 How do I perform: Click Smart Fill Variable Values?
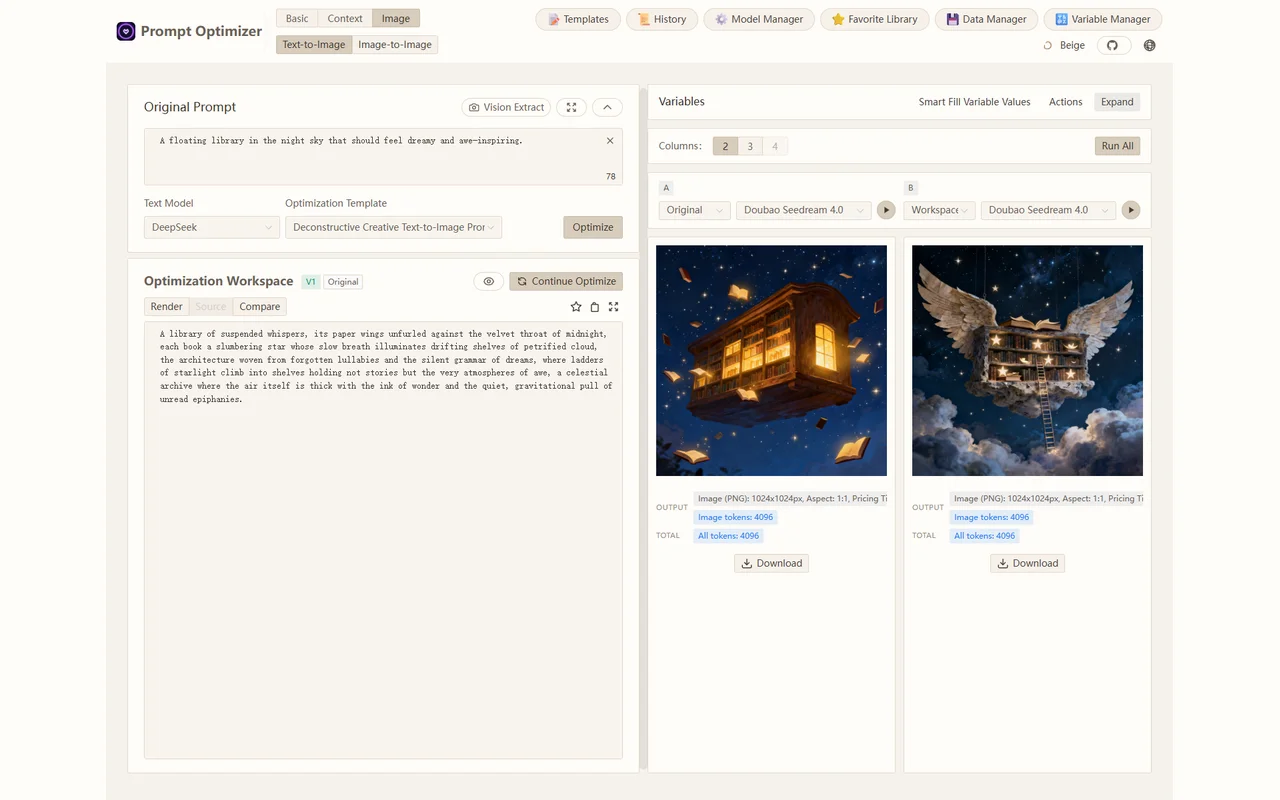pyautogui.click(x=974, y=102)
